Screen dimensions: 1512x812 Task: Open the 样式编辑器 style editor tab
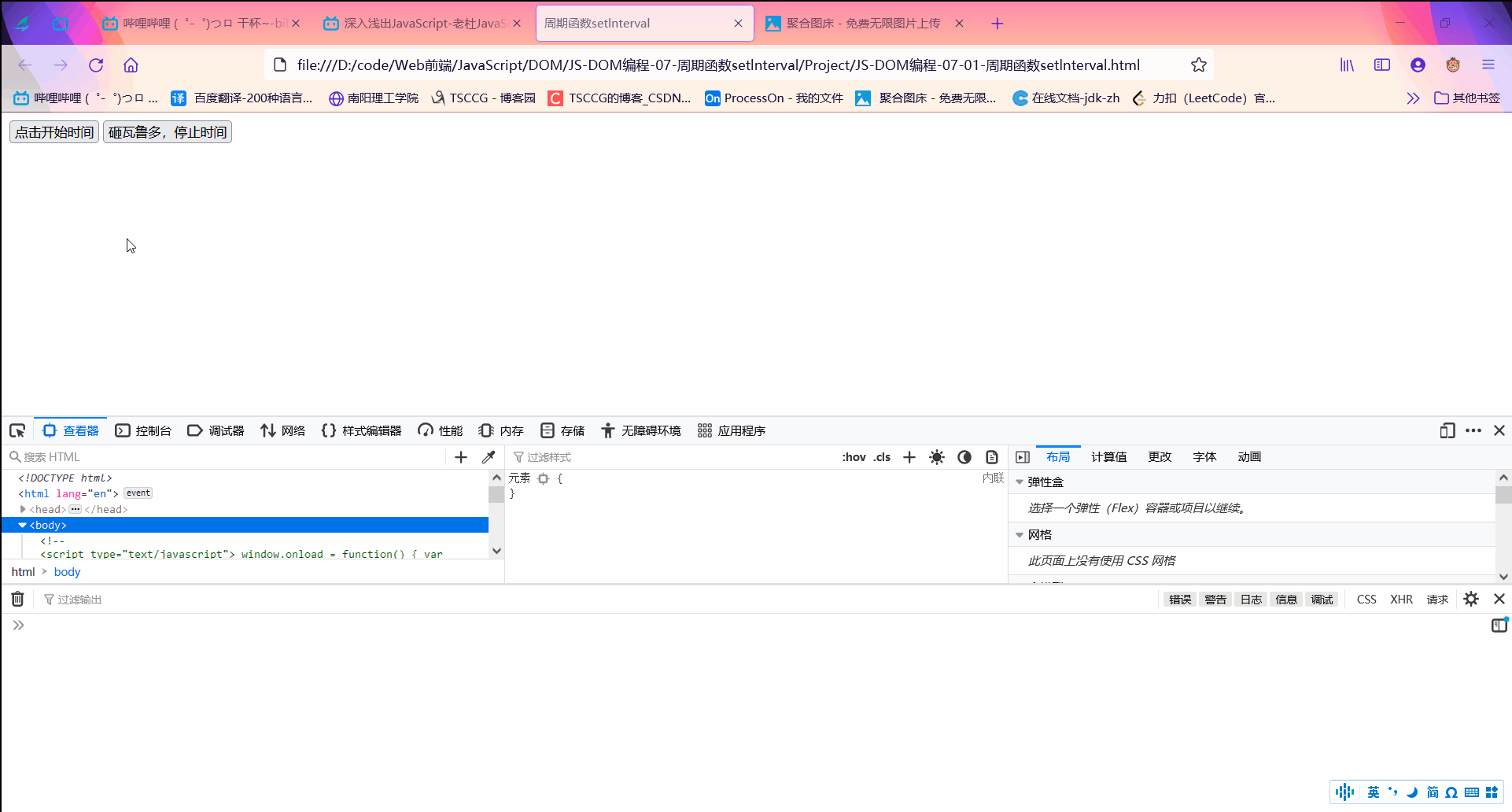coord(362,430)
